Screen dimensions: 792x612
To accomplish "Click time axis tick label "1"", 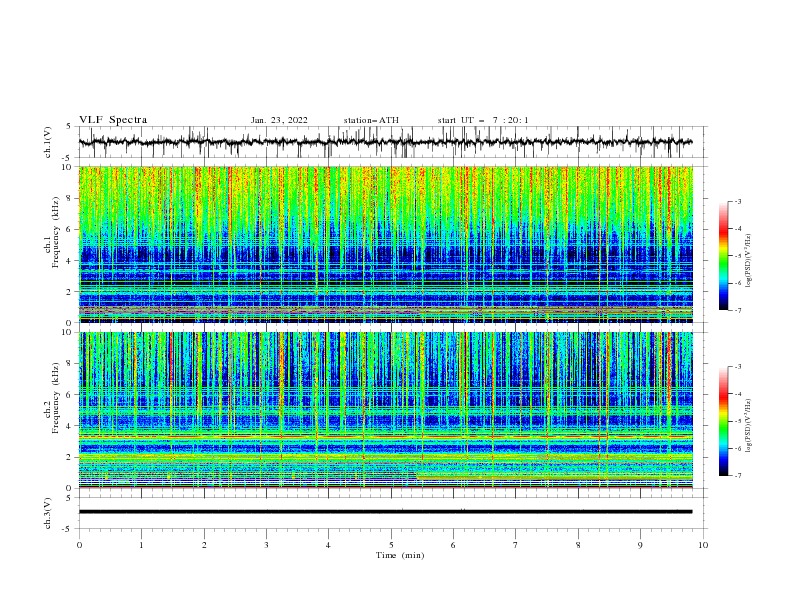I will click(141, 545).
